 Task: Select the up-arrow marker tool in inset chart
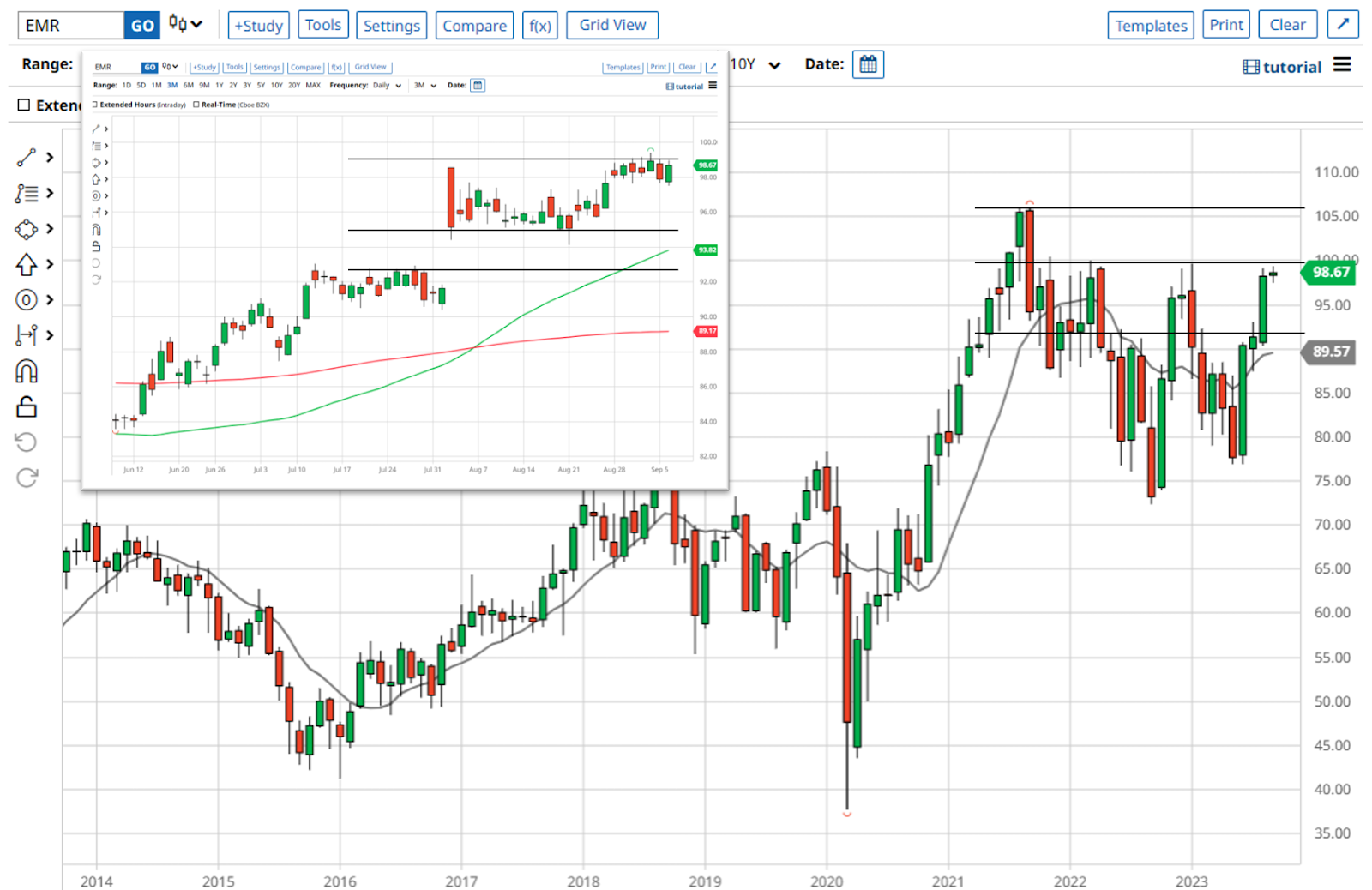click(x=96, y=179)
